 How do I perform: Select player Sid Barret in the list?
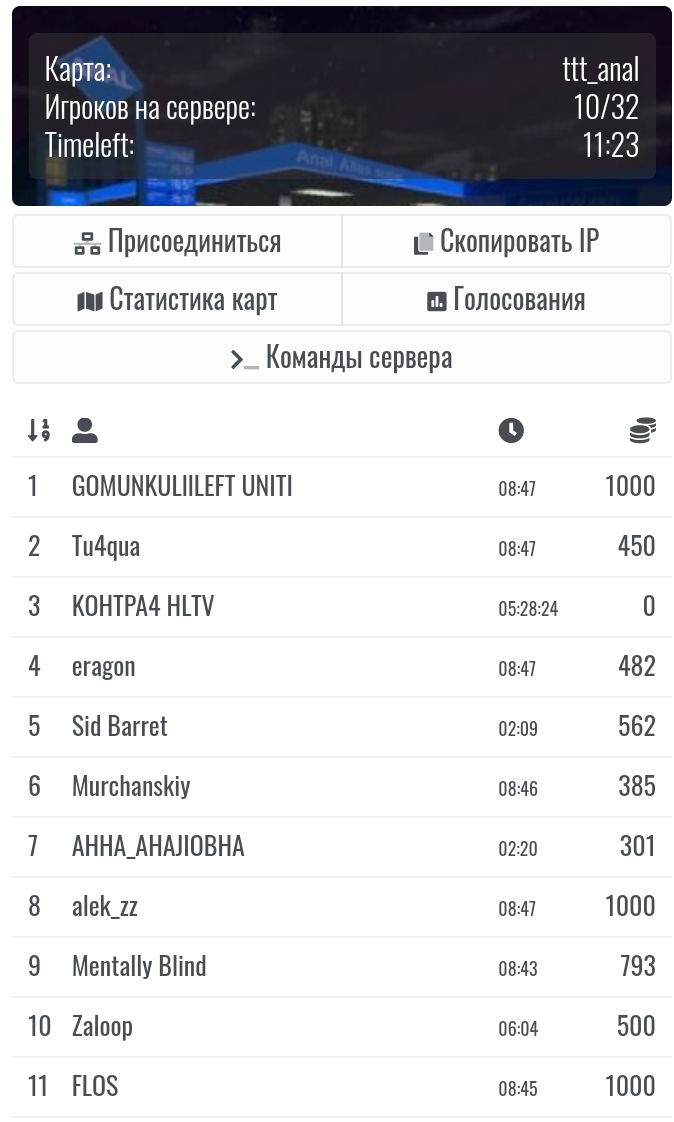pos(342,727)
